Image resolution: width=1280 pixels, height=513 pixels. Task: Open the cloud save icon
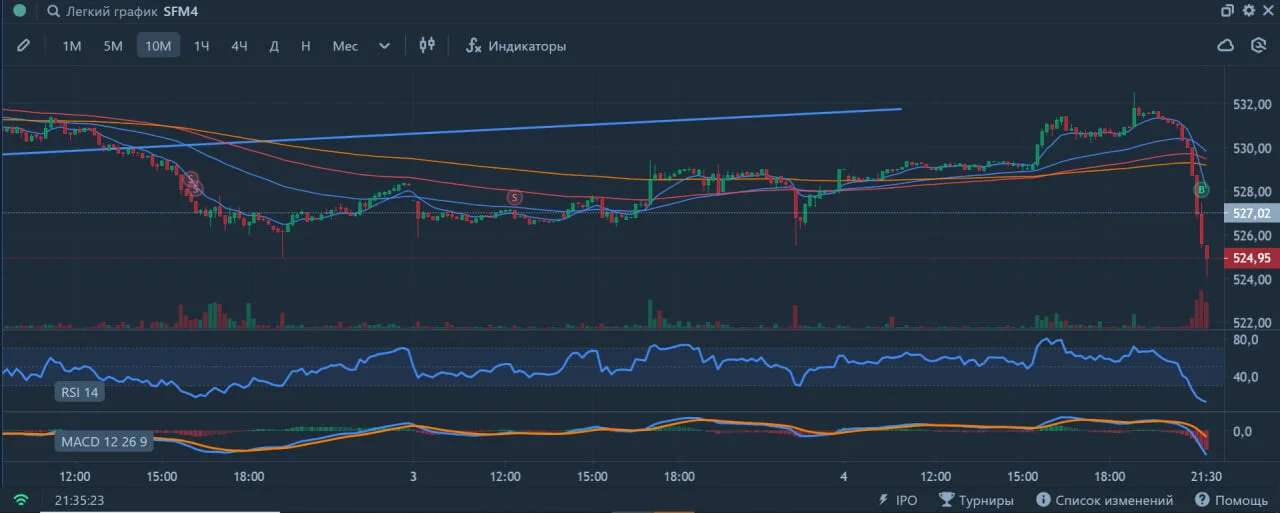[1225, 45]
